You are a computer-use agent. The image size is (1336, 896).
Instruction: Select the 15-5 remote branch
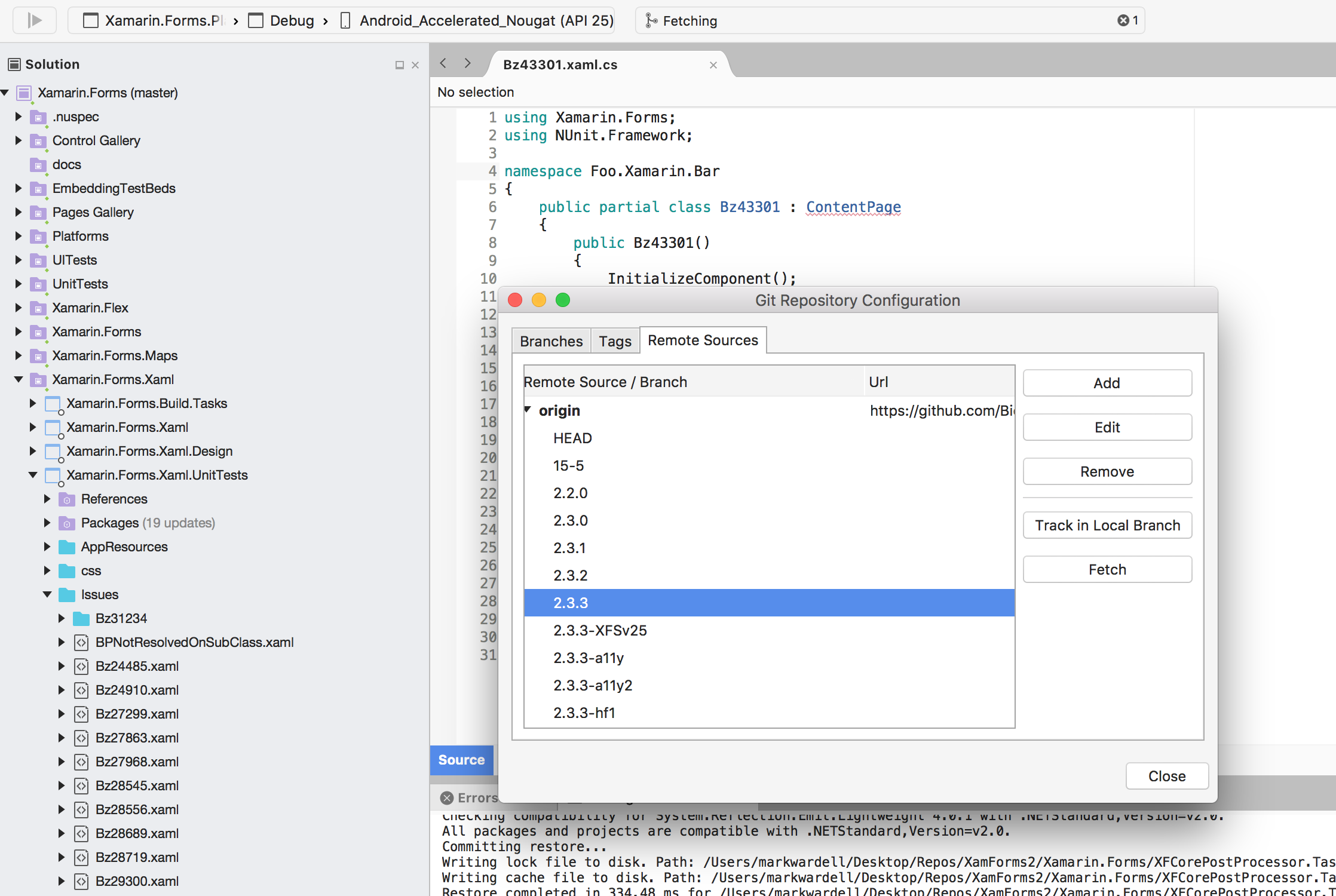tap(770, 465)
